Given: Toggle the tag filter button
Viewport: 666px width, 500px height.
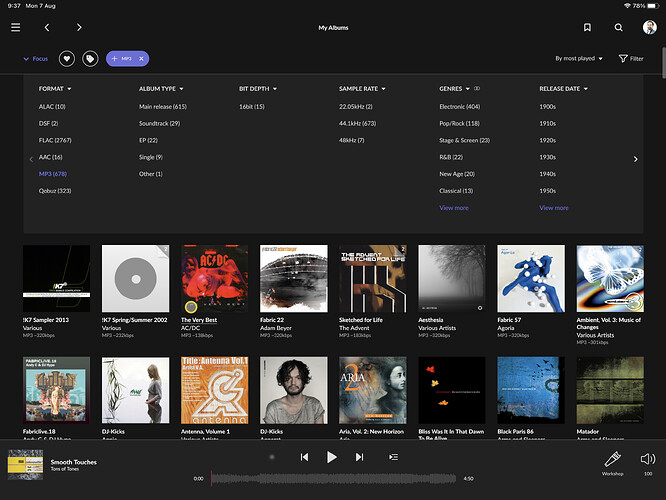Looking at the screenshot, I should coord(91,59).
